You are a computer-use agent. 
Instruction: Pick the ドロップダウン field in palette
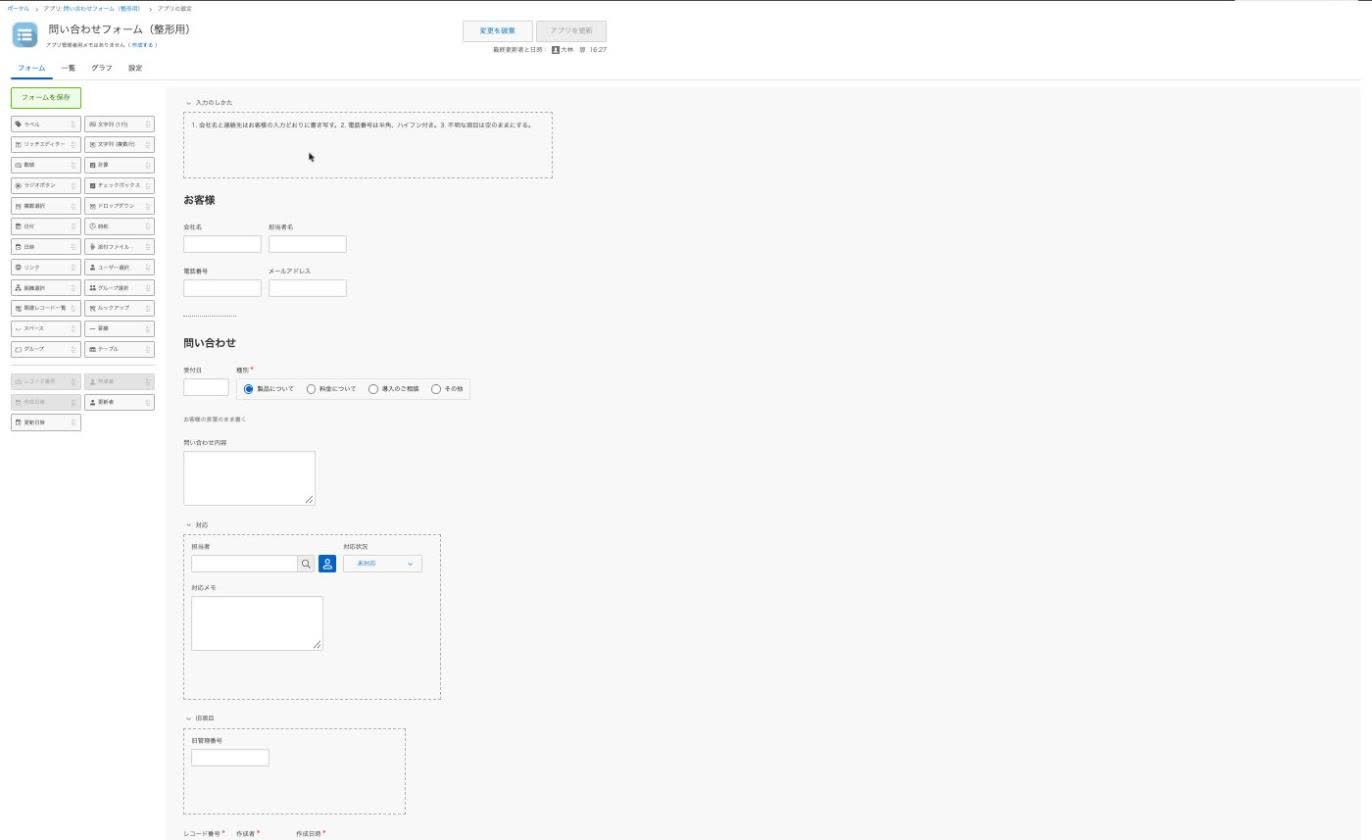(x=119, y=206)
